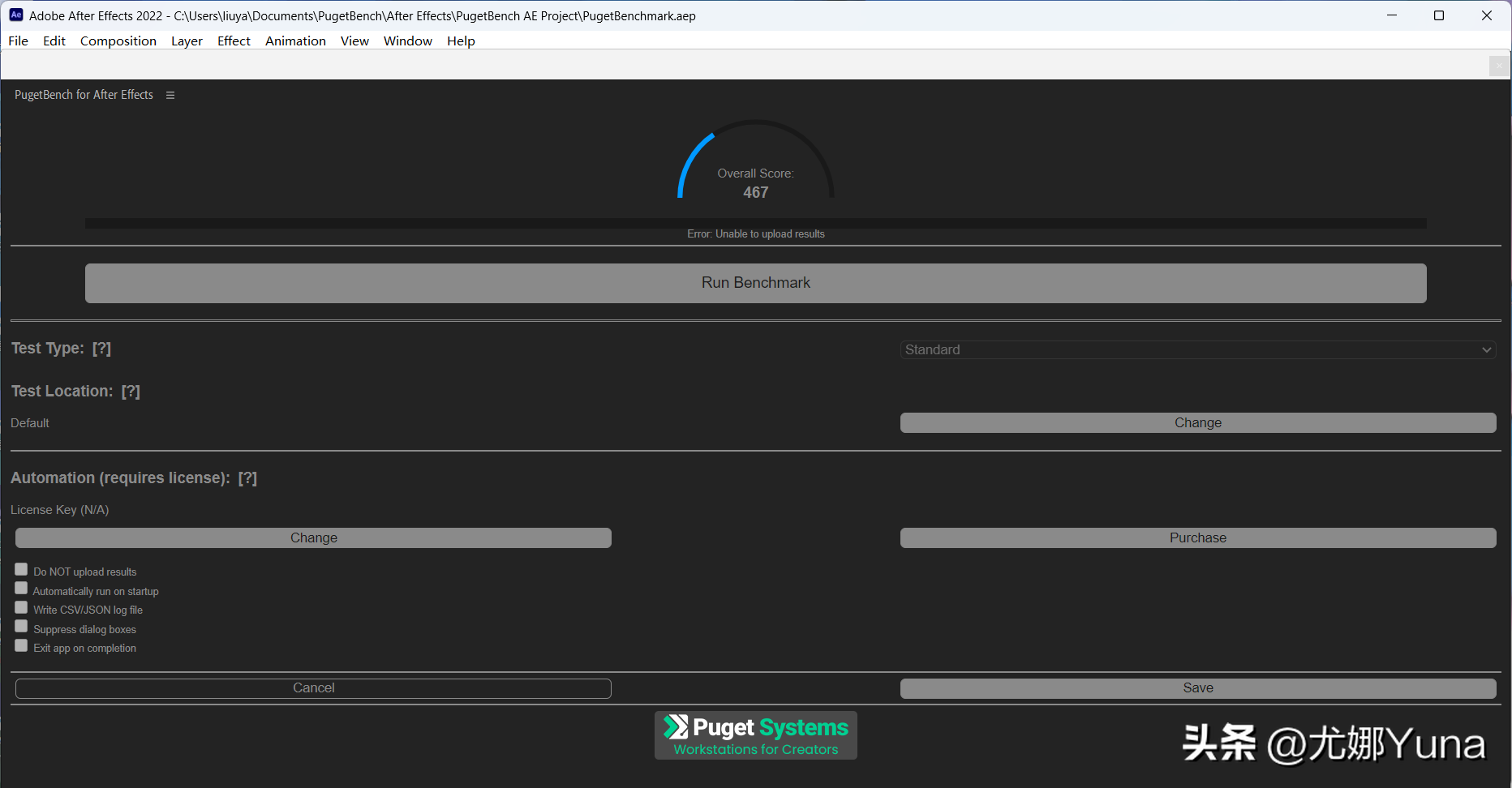Open the Composition menu
Image resolution: width=1512 pixels, height=788 pixels.
[118, 41]
